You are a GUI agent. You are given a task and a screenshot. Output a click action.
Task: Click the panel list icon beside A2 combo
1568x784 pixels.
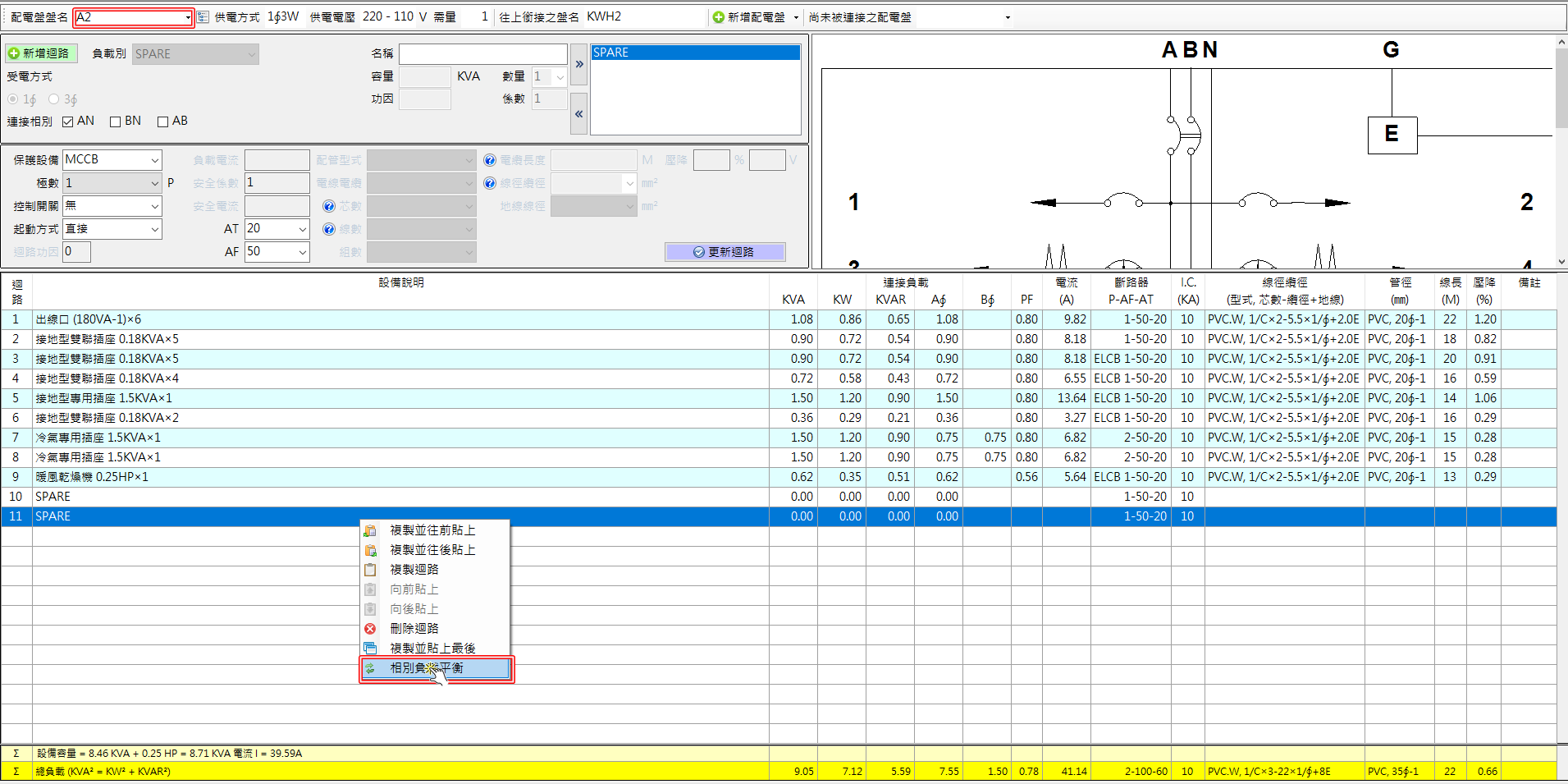[x=203, y=17]
